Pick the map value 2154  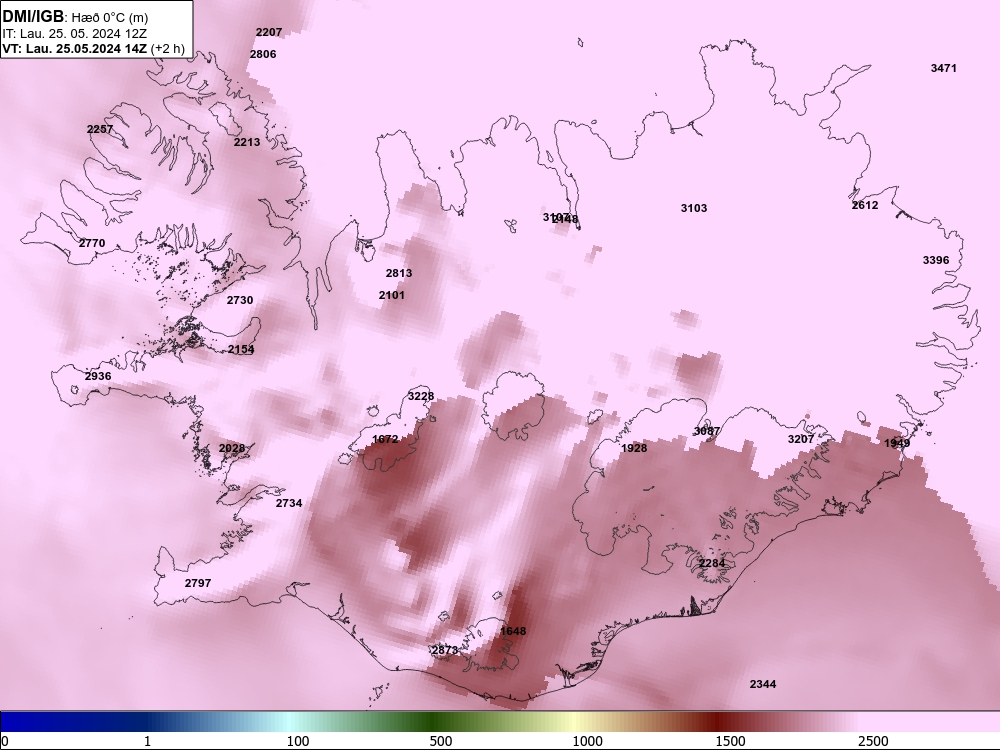click(241, 349)
